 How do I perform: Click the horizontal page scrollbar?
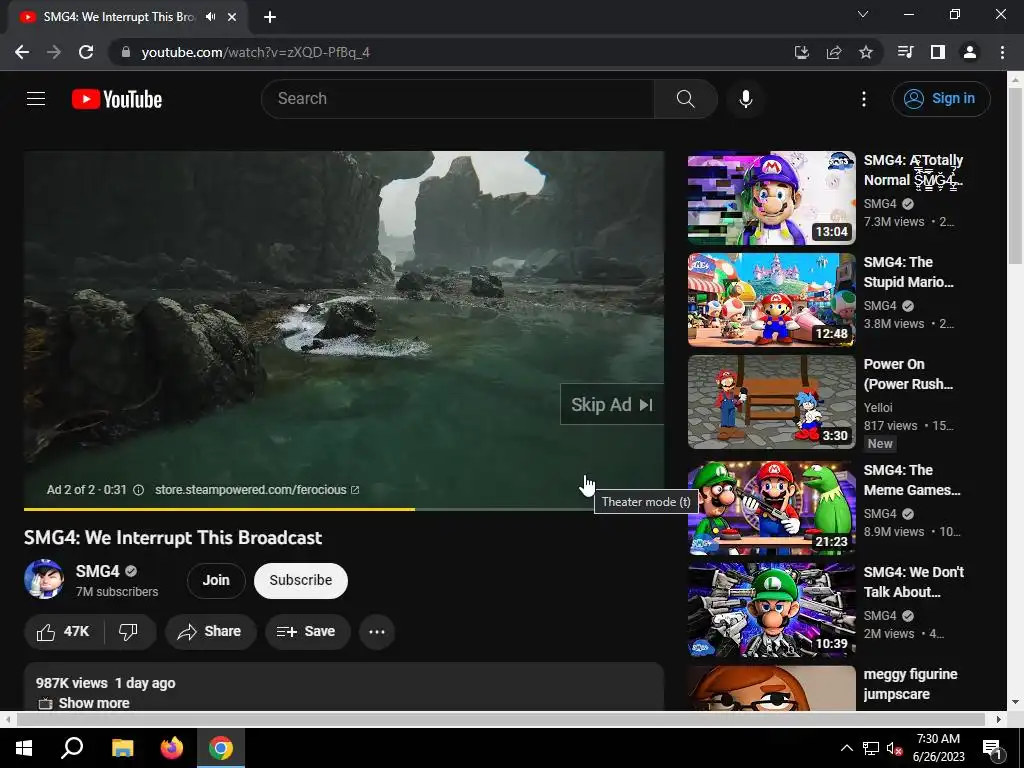500,719
